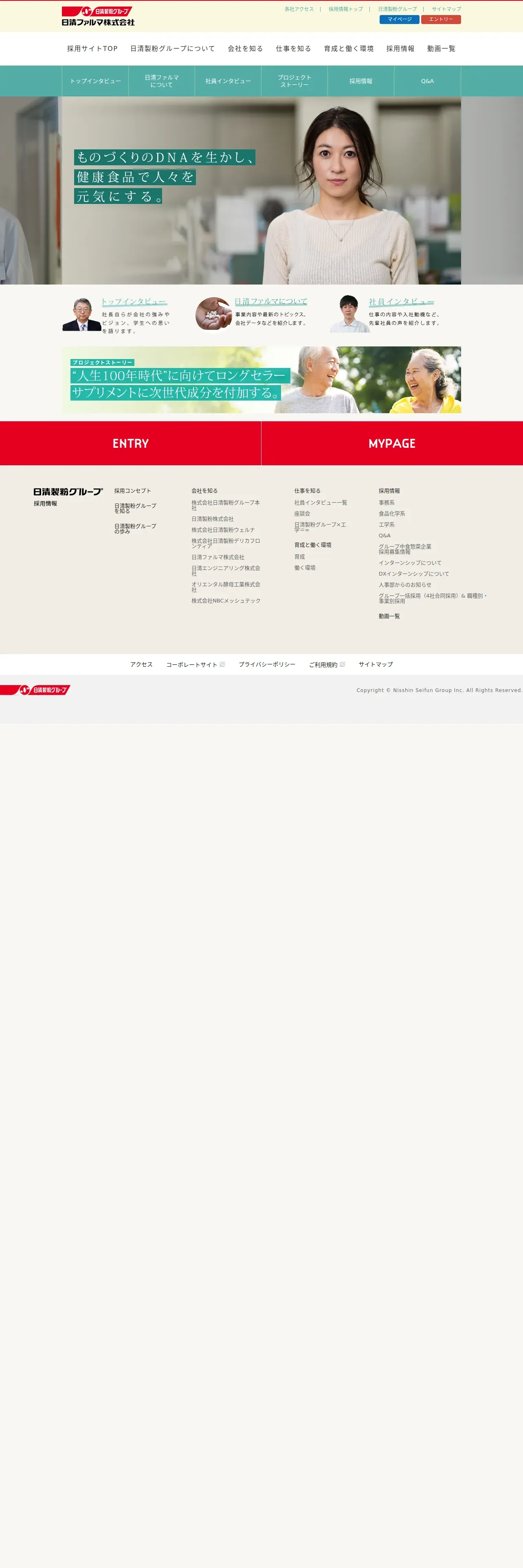
Task: Click the Nisshin Pharma header logo
Action: click(98, 16)
